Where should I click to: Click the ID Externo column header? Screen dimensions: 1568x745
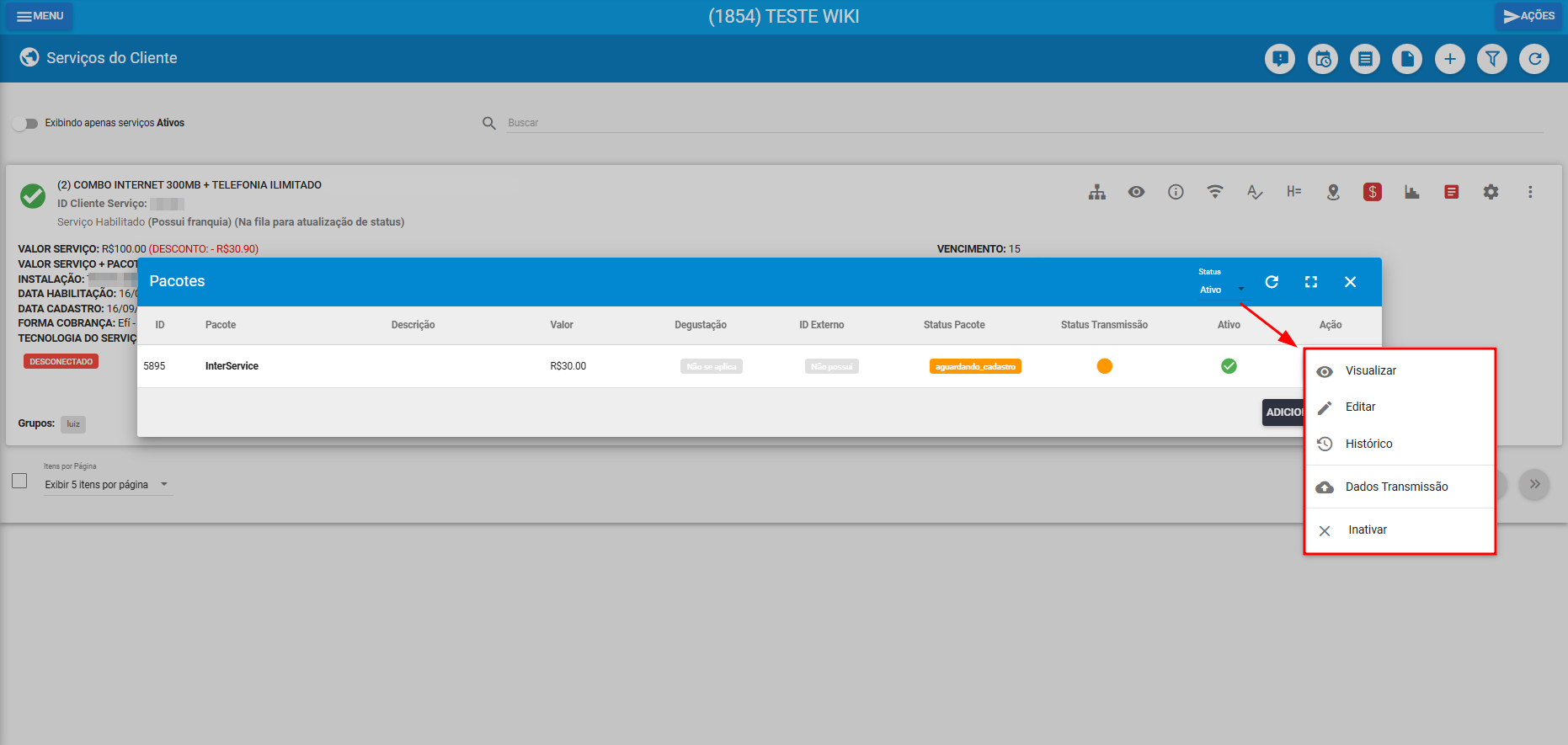822,325
